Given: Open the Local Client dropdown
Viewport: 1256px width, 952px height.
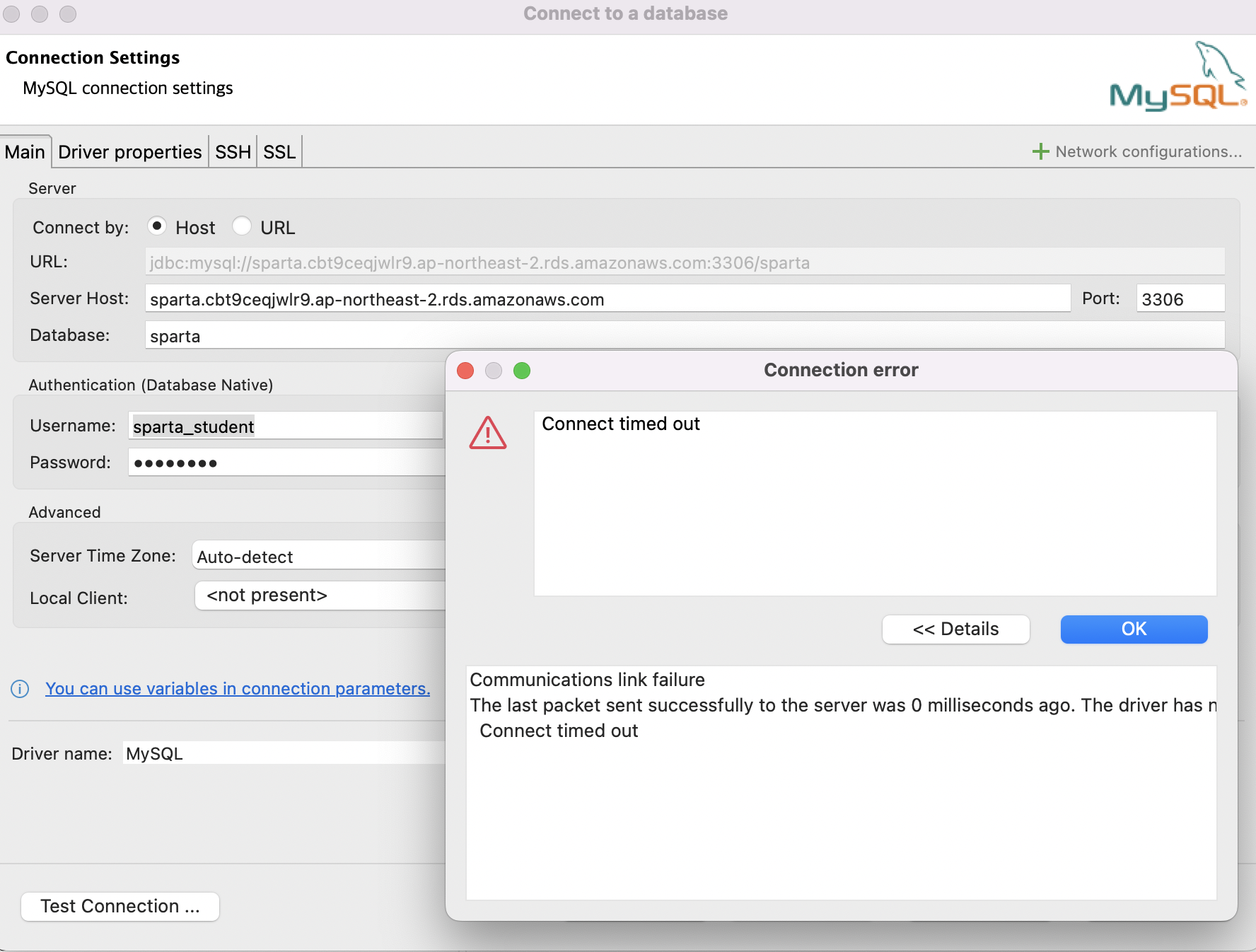Looking at the screenshot, I should click(321, 596).
